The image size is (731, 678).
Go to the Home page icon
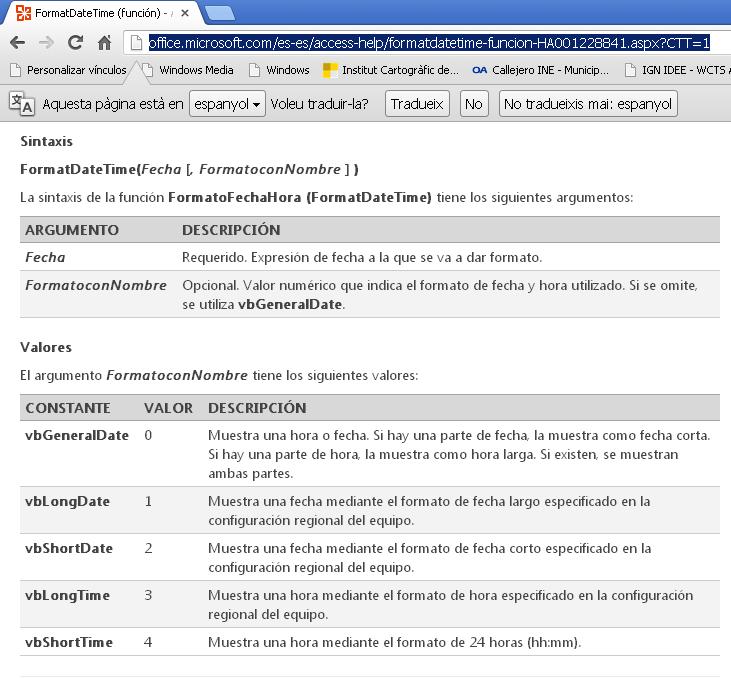(104, 42)
